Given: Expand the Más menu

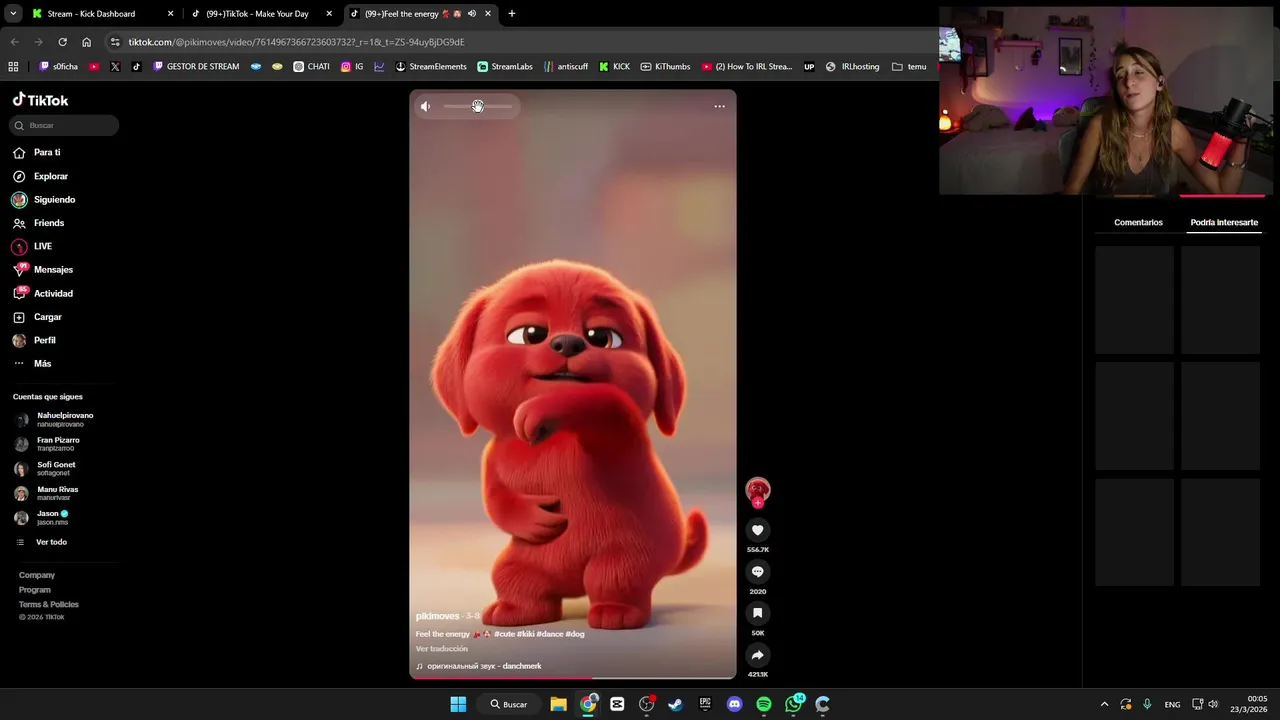Looking at the screenshot, I should pos(42,364).
